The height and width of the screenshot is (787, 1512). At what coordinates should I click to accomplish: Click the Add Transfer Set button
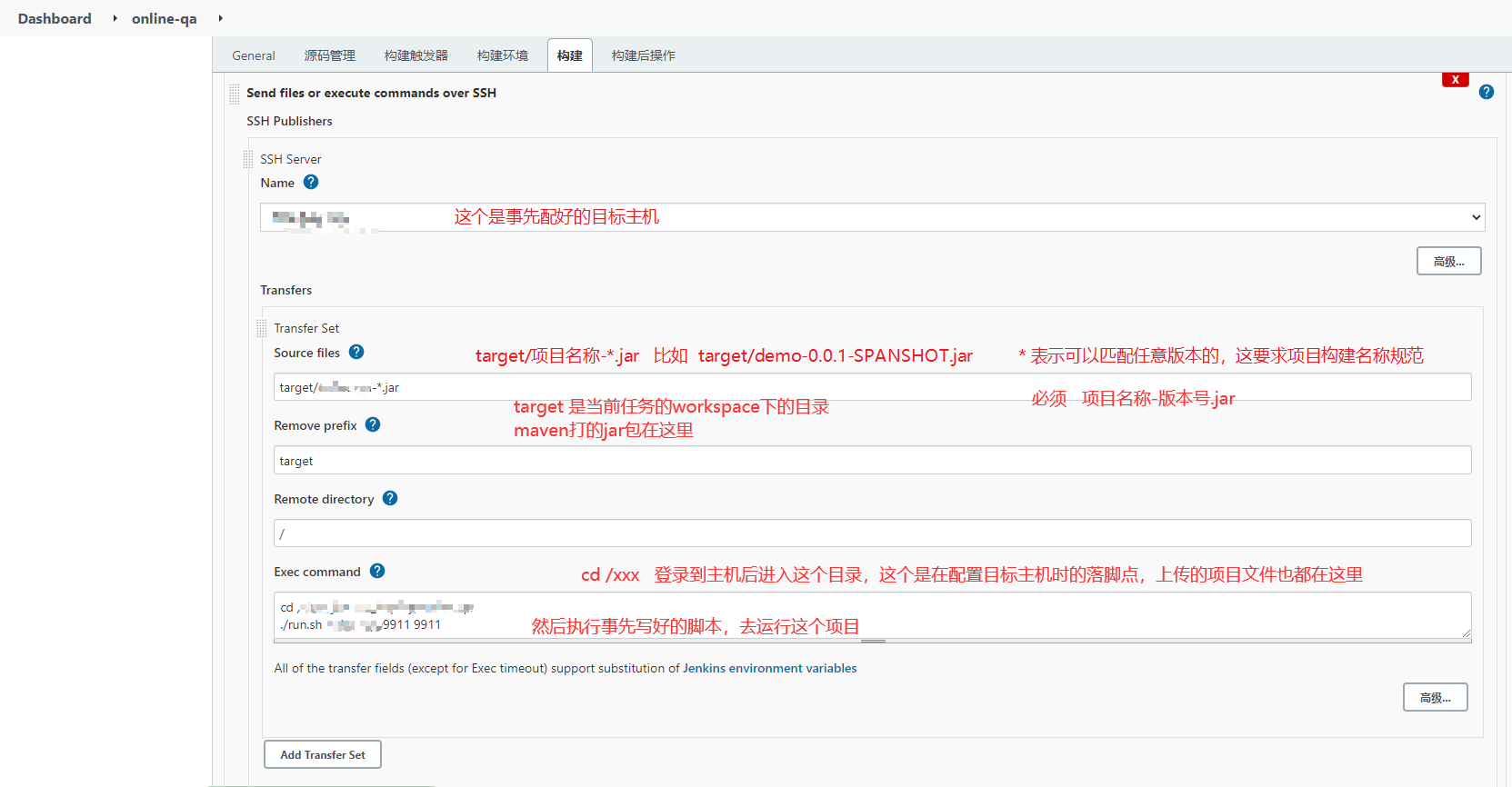tap(323, 754)
